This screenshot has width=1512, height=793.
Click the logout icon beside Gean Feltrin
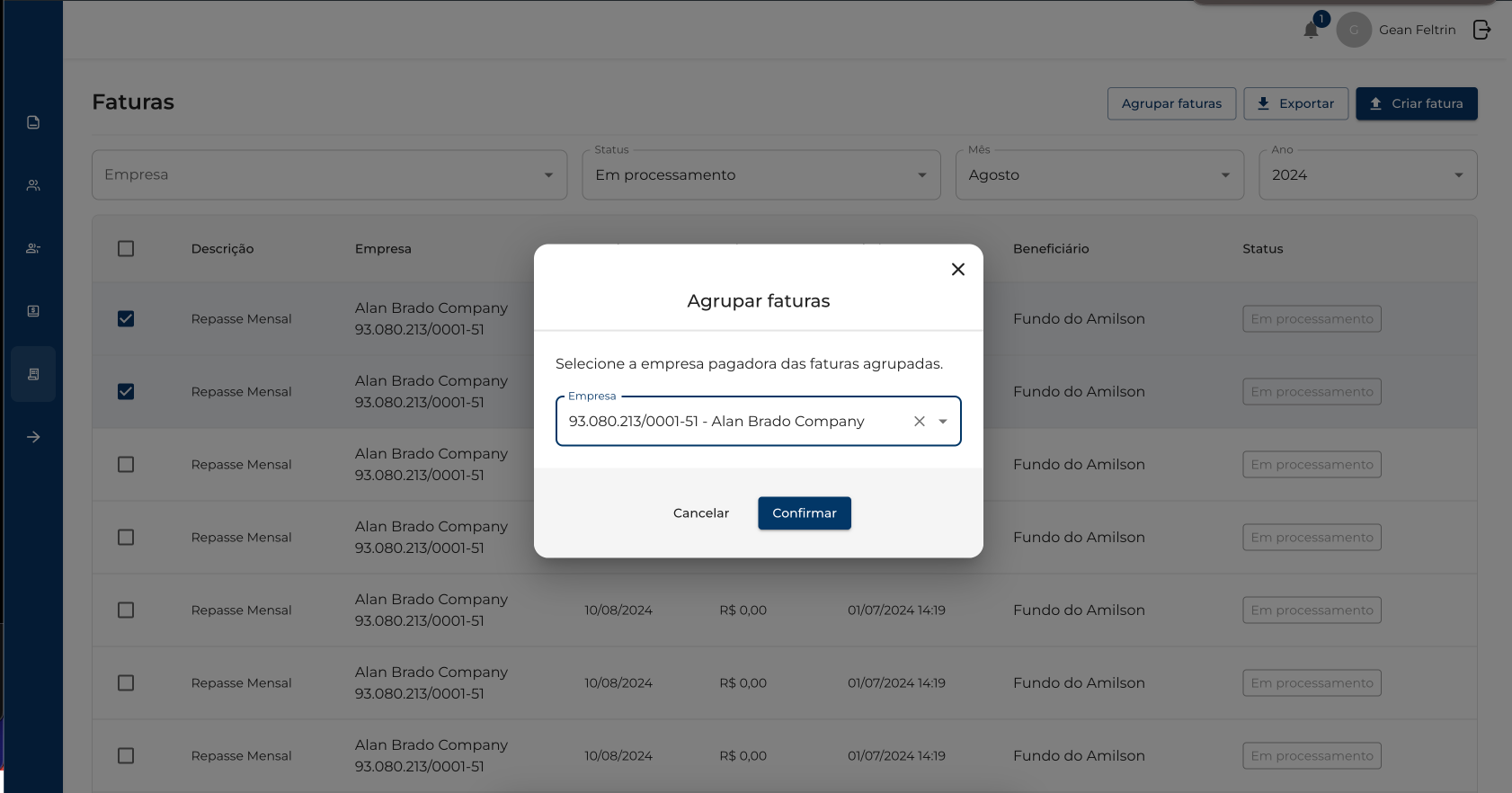pyautogui.click(x=1481, y=31)
